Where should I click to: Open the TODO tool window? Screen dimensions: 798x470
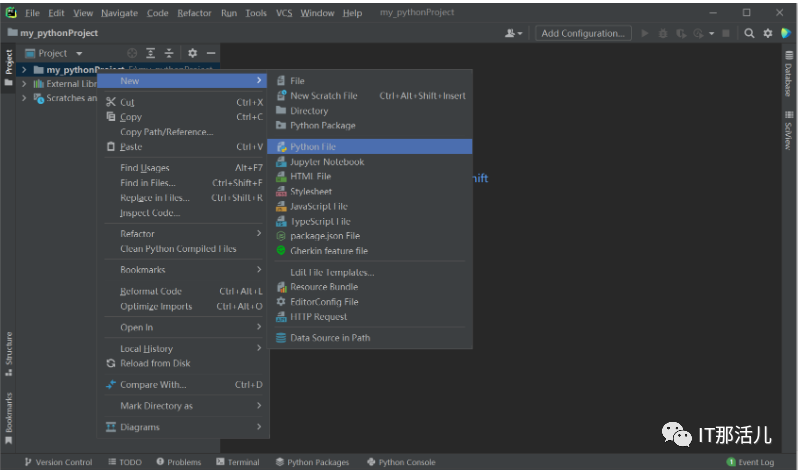125,462
